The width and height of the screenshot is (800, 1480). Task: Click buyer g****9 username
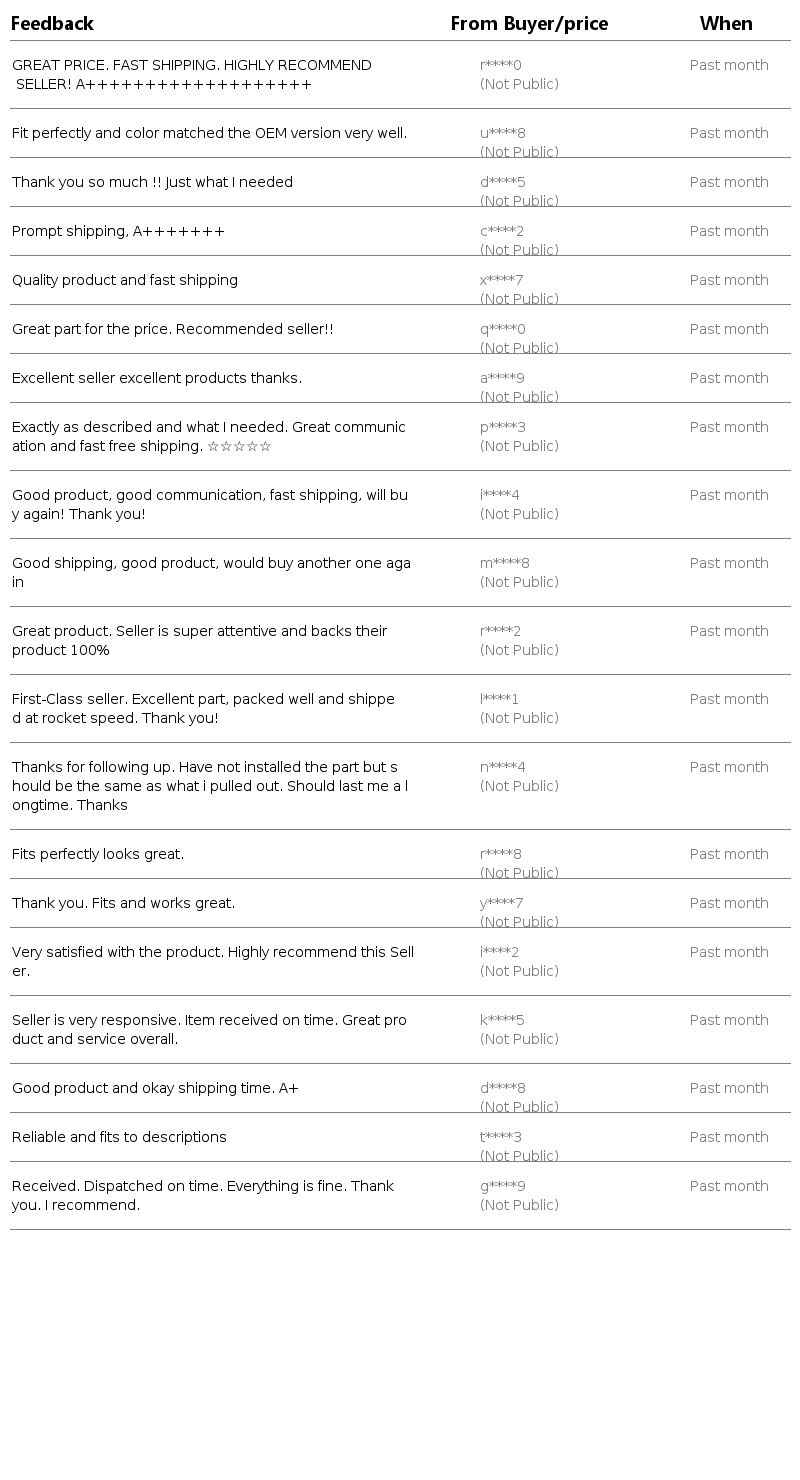[x=503, y=1186]
